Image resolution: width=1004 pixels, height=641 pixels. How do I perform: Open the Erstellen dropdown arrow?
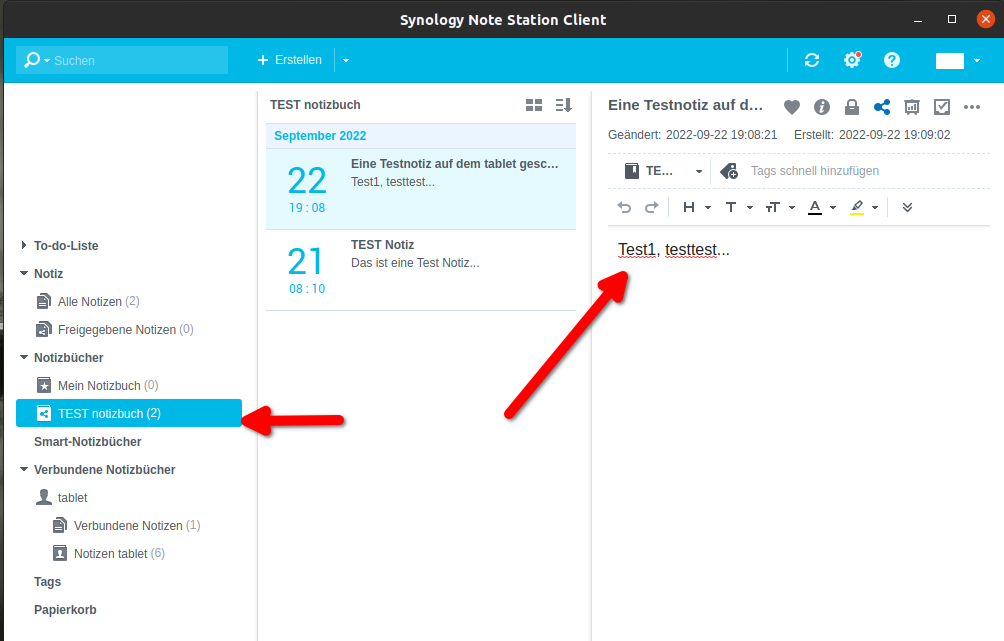coord(346,60)
